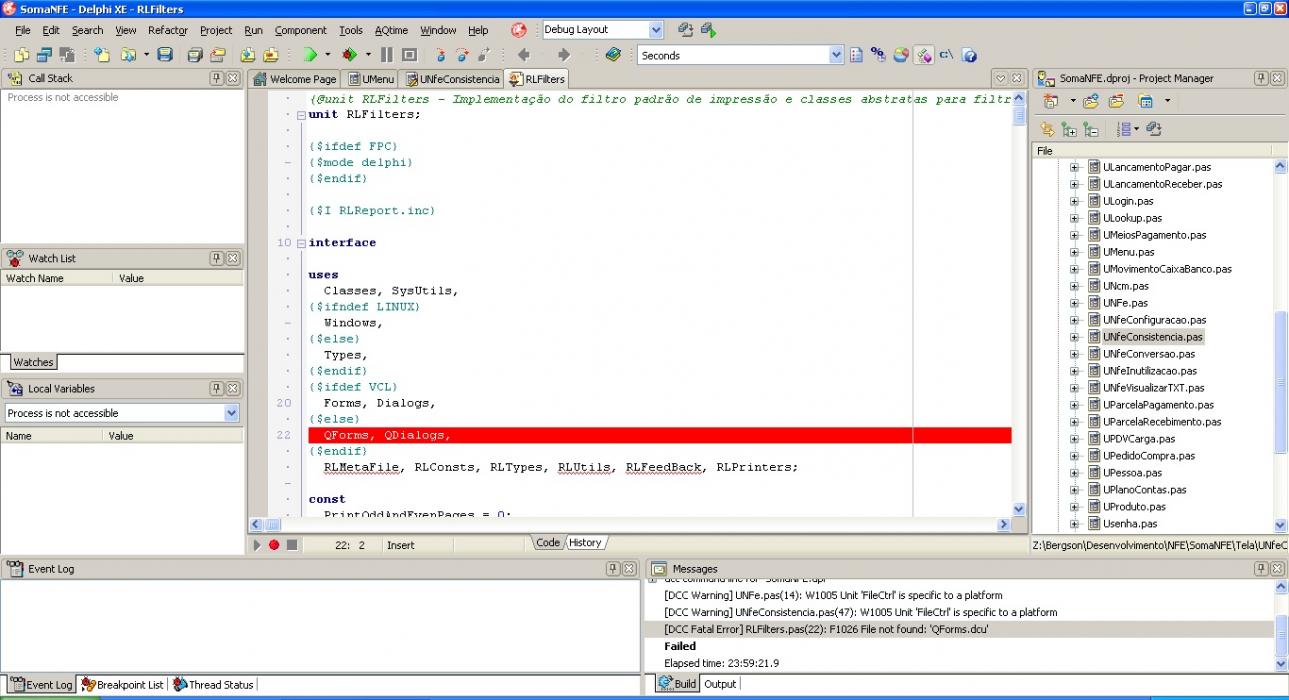Click the Run Until Return icon
Image resolution: width=1289 pixels, height=700 pixels.
(x=484, y=55)
